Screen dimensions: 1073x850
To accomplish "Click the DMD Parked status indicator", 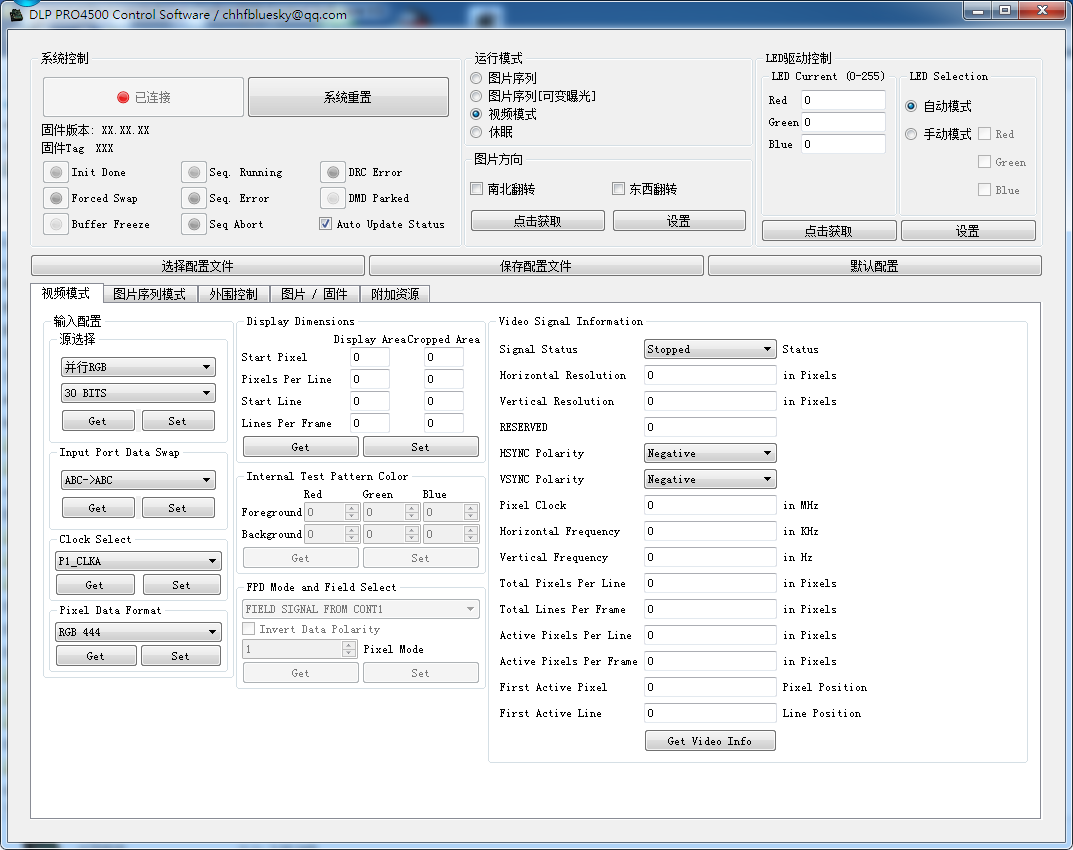I will (x=333, y=198).
